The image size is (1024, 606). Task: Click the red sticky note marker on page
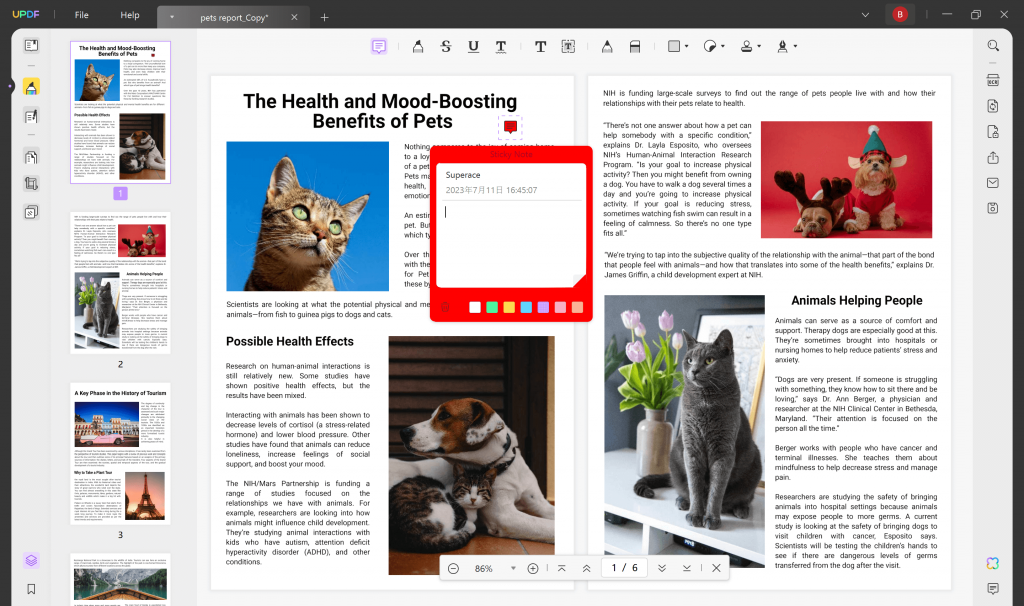tap(511, 126)
